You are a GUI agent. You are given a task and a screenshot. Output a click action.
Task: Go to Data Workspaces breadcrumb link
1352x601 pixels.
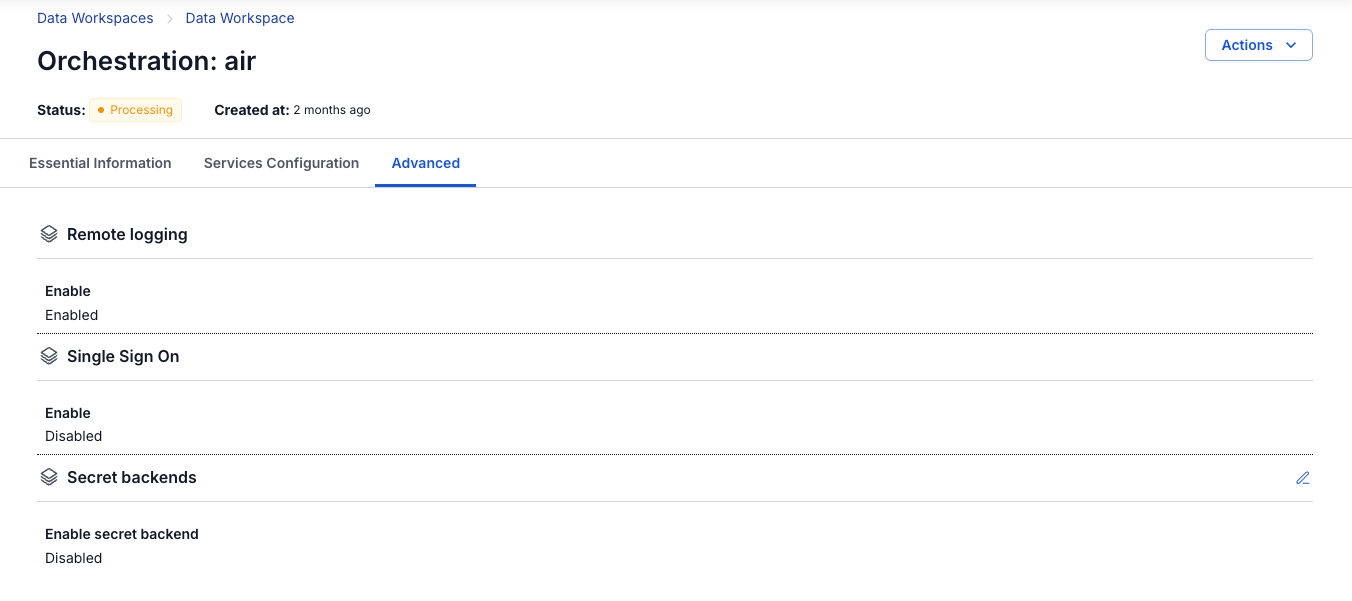click(95, 18)
